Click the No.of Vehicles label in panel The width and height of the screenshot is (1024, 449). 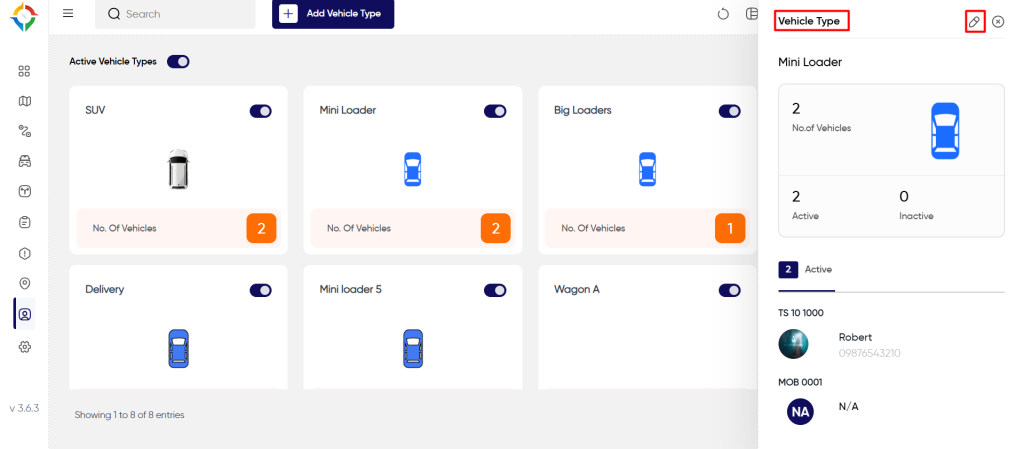click(822, 128)
